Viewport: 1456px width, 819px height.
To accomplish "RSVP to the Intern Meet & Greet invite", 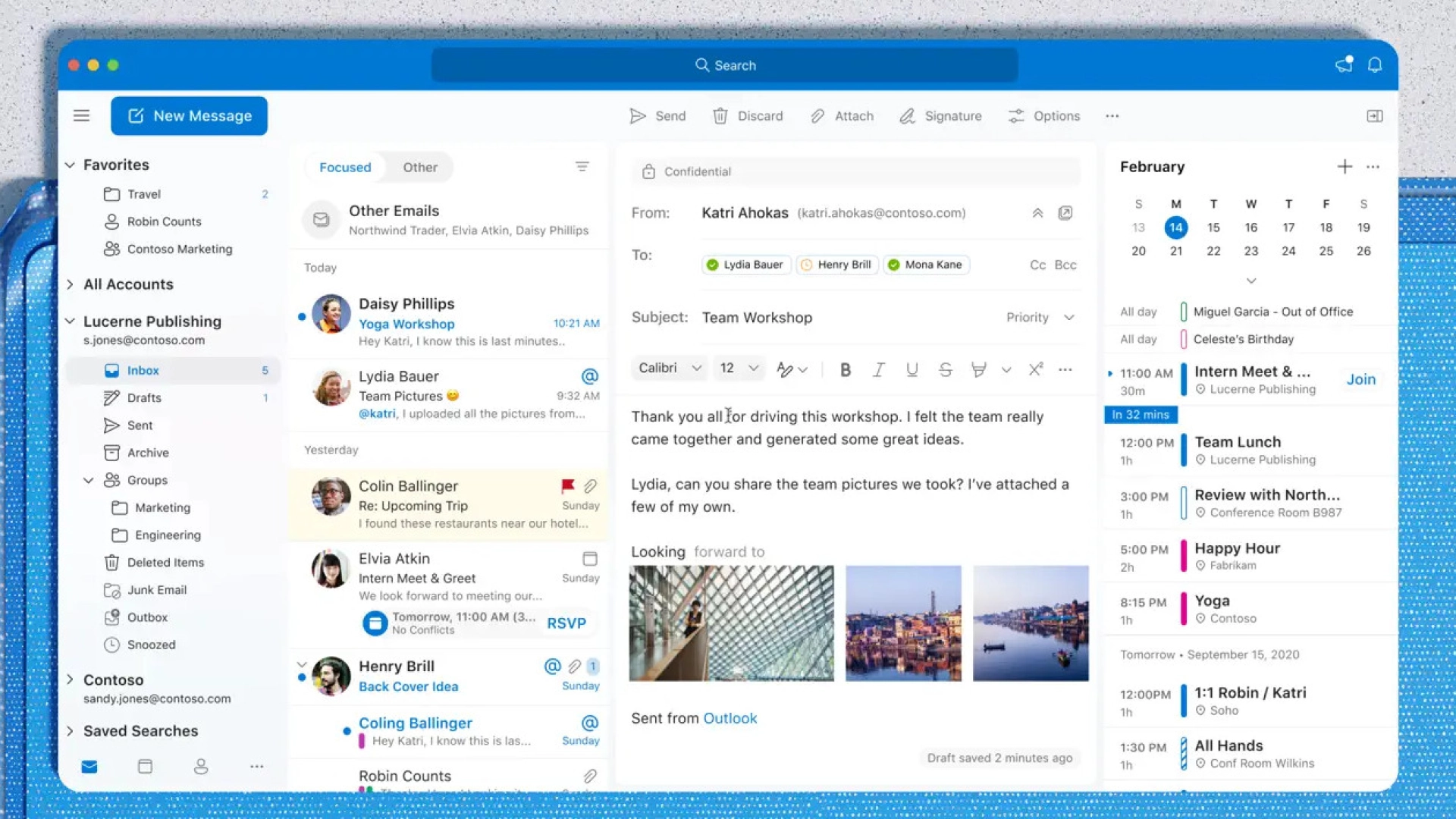I will click(567, 623).
